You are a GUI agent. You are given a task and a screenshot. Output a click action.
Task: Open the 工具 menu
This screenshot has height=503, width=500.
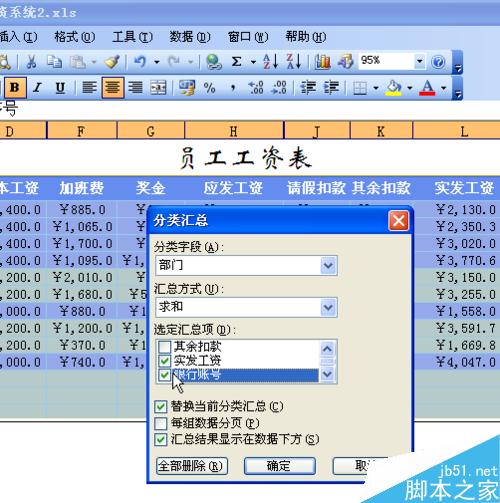coord(132,37)
